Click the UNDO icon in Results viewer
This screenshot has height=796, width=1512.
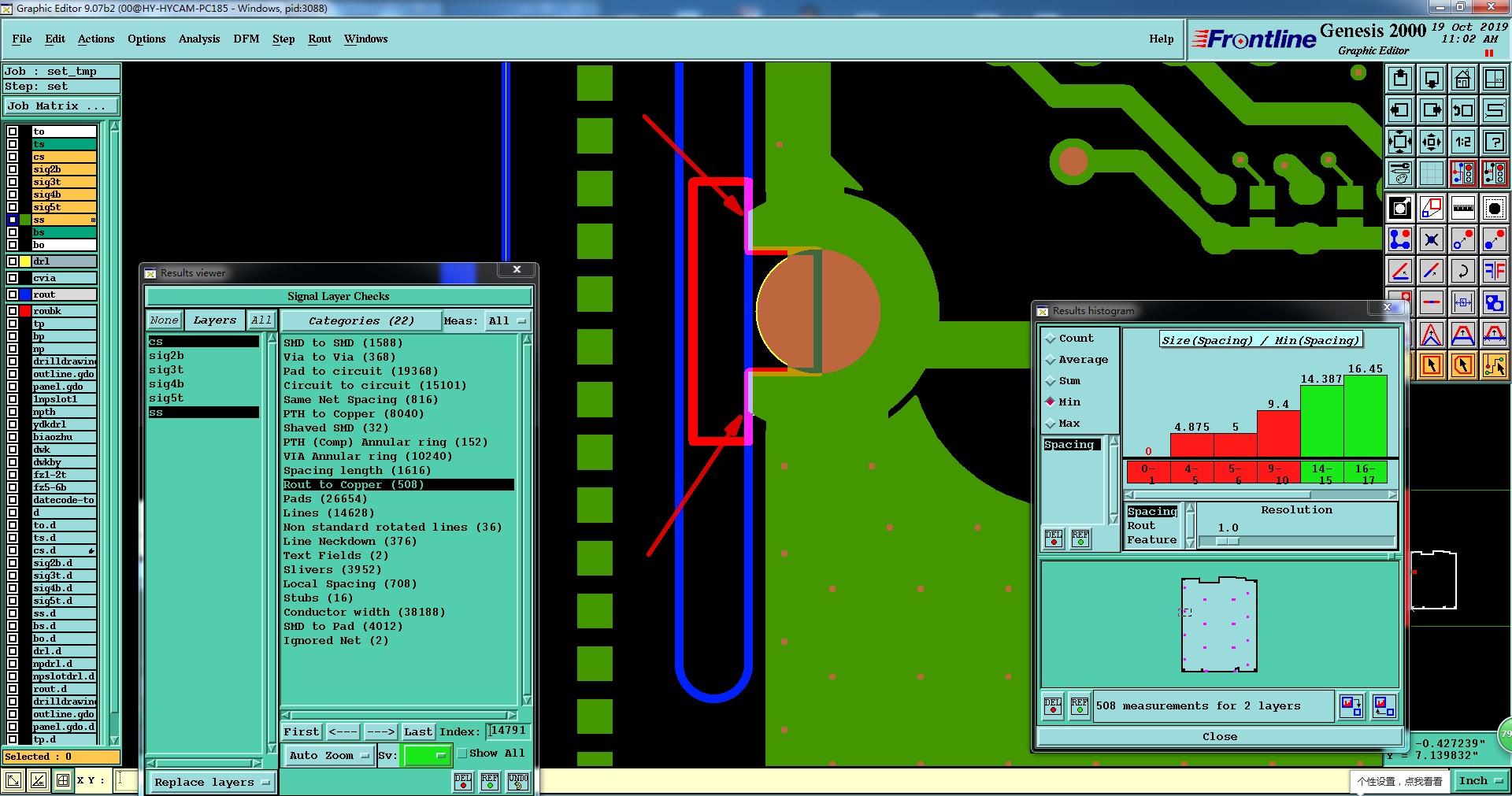pyautogui.click(x=517, y=782)
